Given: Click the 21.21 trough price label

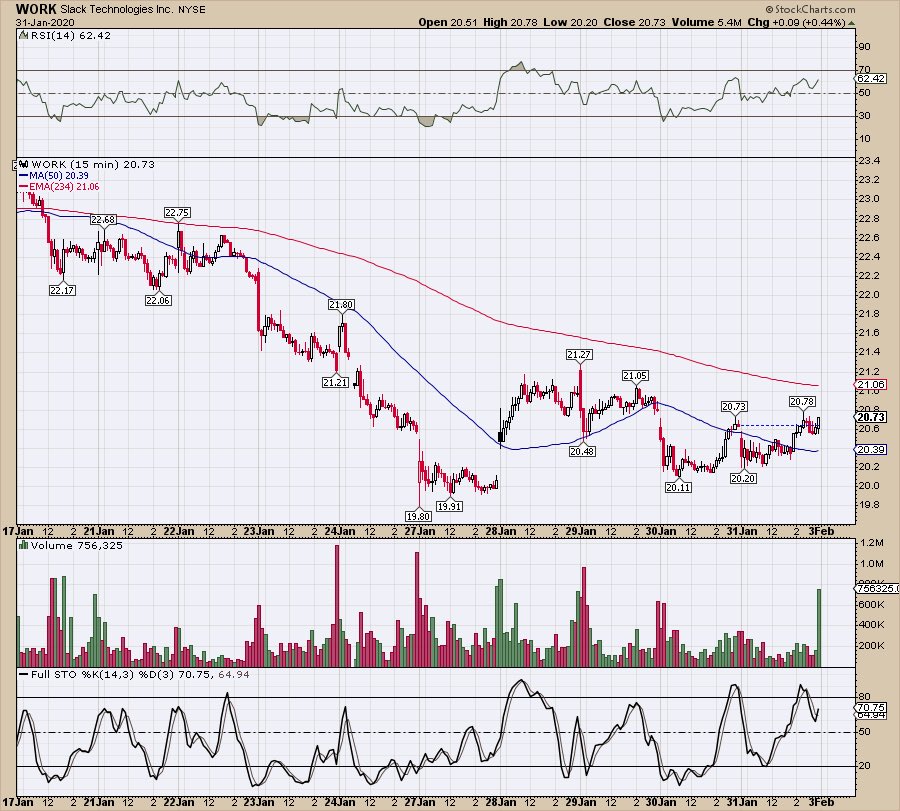Looking at the screenshot, I should (335, 382).
